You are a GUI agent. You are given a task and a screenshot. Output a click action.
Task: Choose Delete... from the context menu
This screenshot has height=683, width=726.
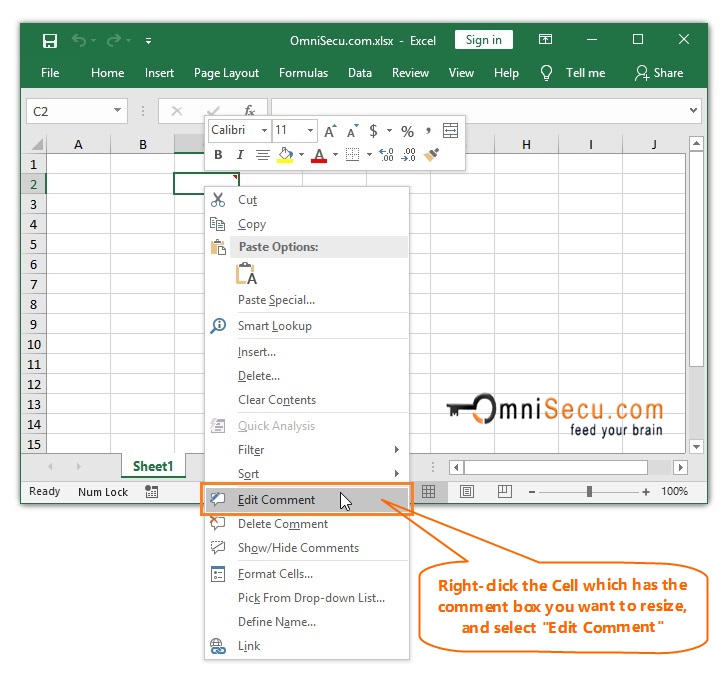307,376
